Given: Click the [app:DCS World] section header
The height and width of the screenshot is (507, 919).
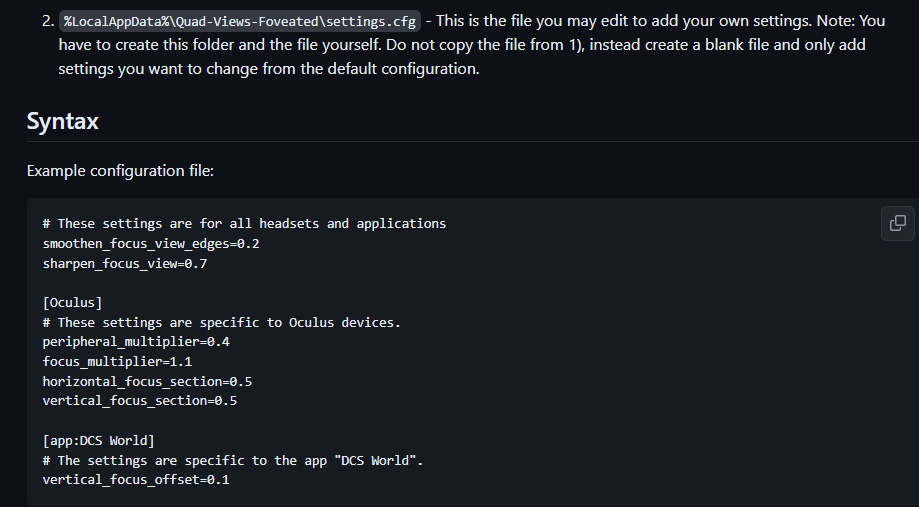Looking at the screenshot, I should pyautogui.click(x=98, y=440).
